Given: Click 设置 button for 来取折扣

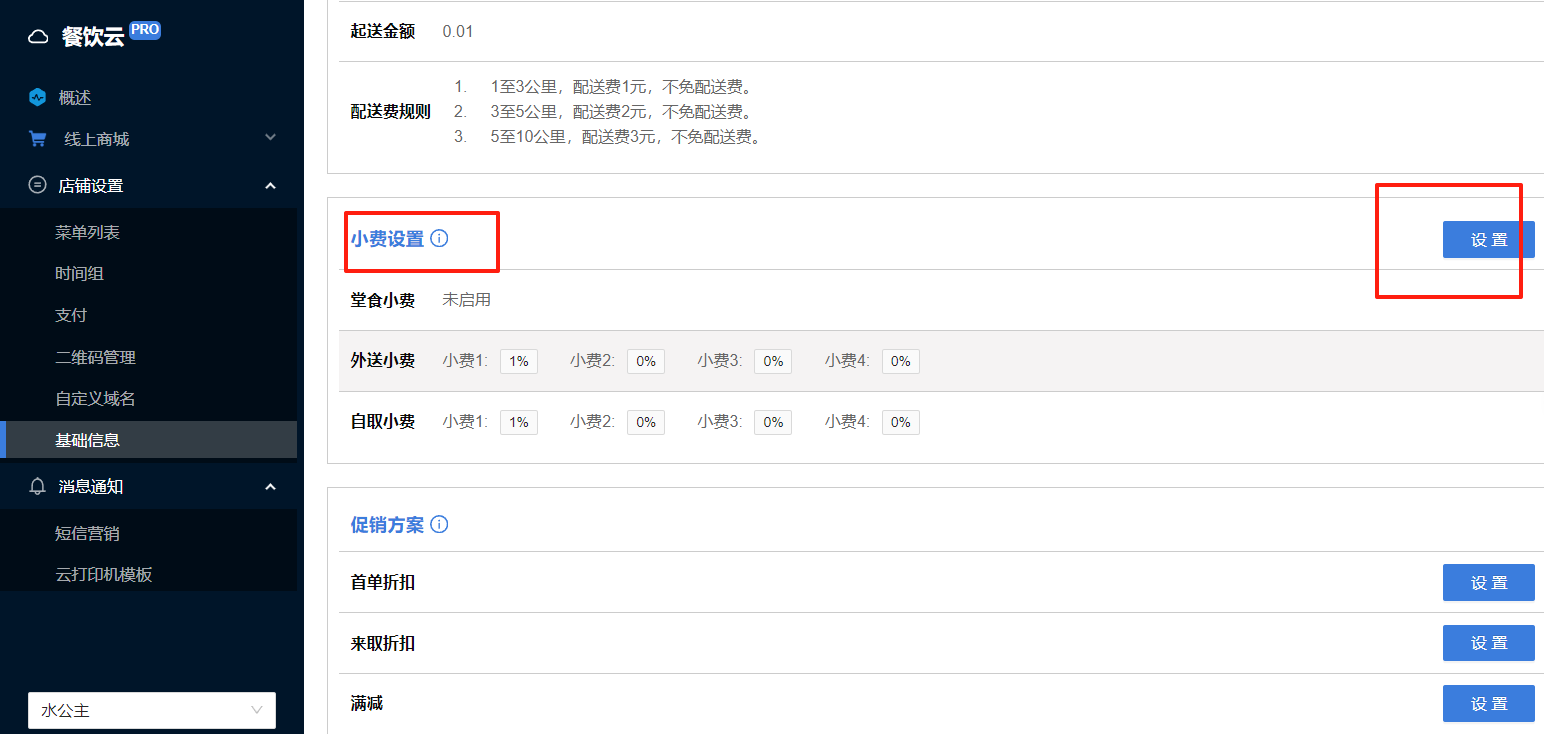Looking at the screenshot, I should 1488,643.
